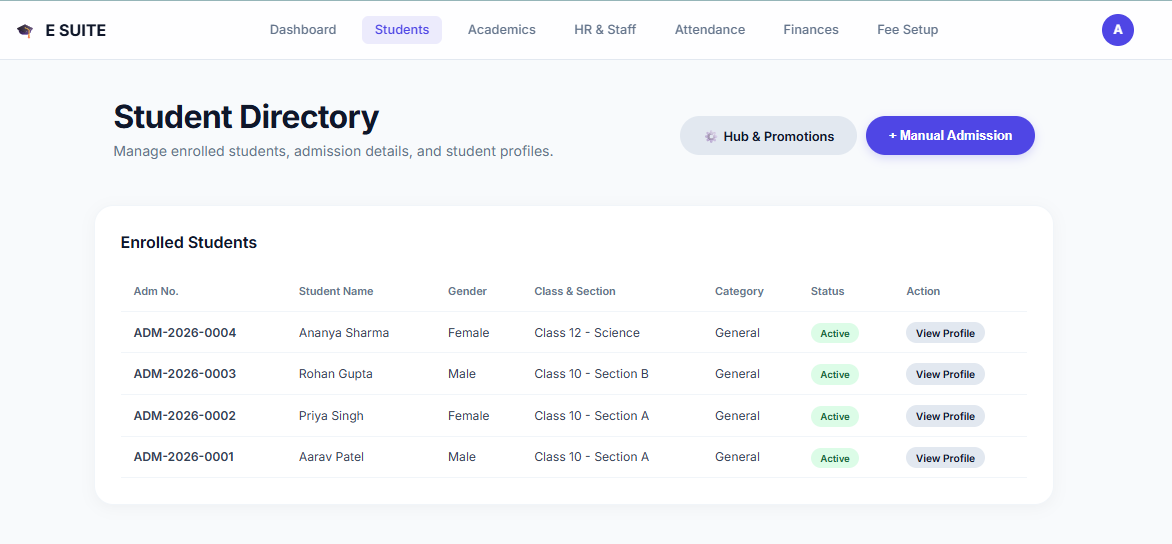Click the Enrolled Students heading
This screenshot has width=1172, height=544.
pyautogui.click(x=188, y=243)
